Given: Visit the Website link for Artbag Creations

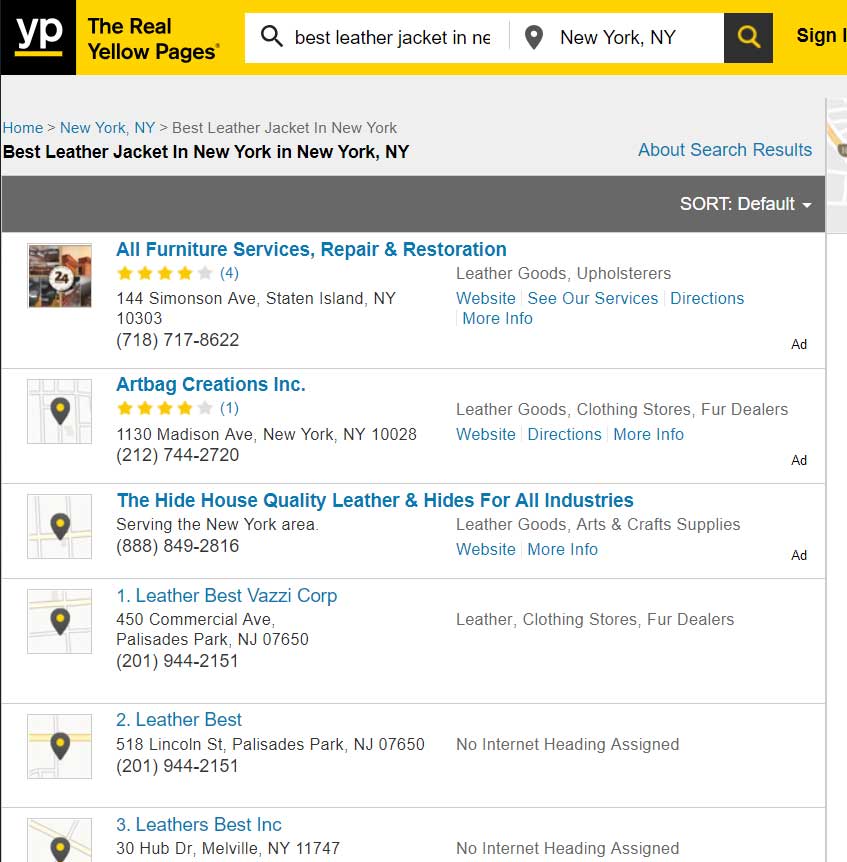Looking at the screenshot, I should [486, 434].
